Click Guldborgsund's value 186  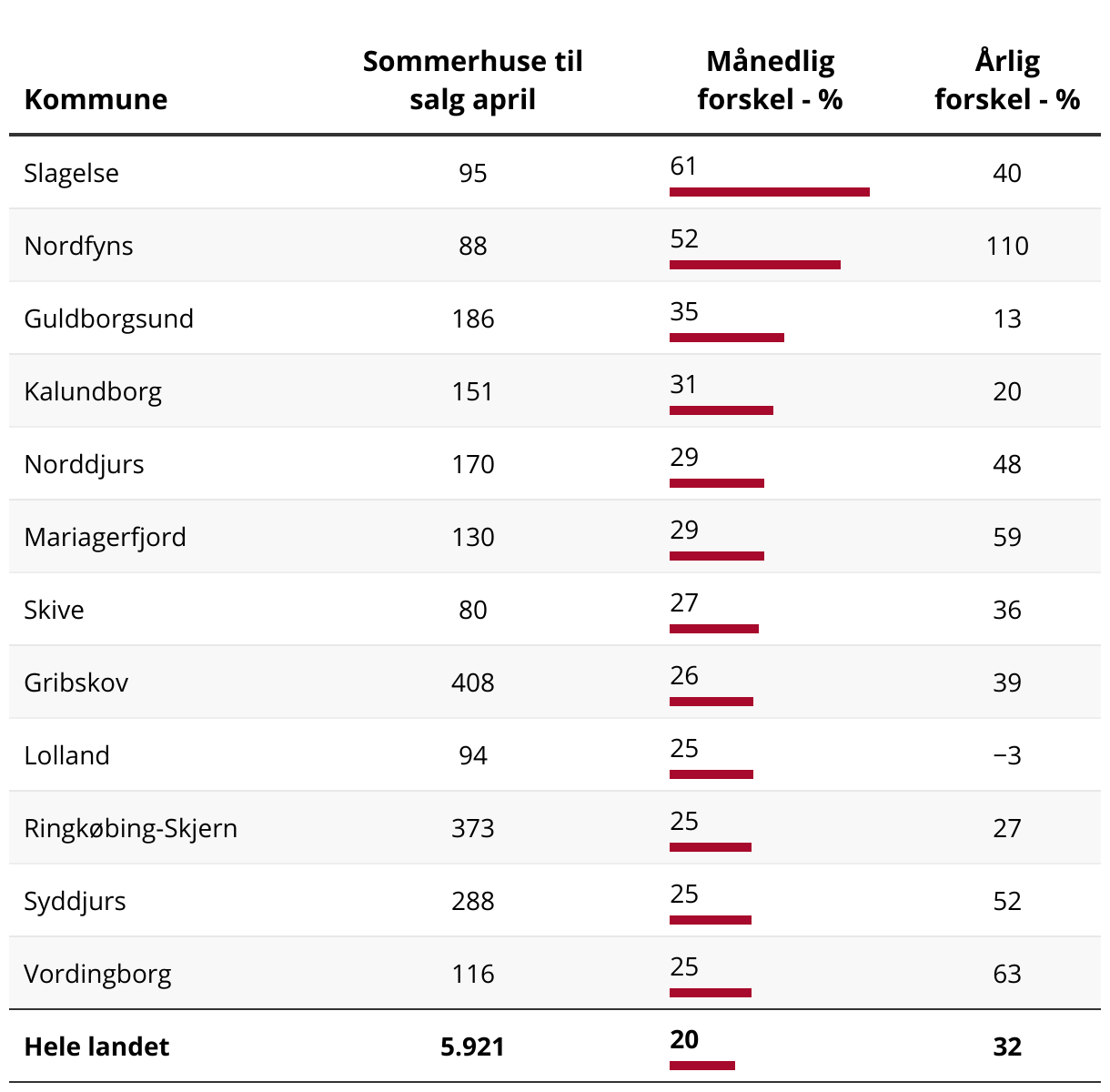472,318
